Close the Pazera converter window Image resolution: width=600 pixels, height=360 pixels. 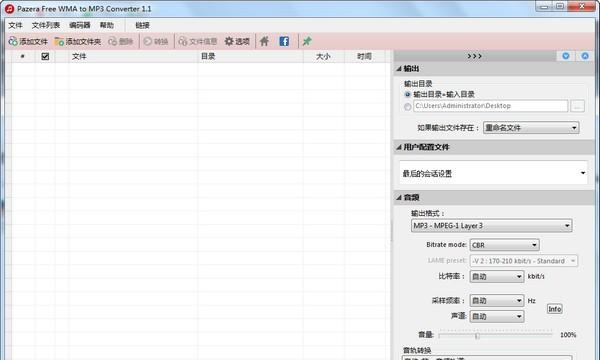tap(581, 7)
